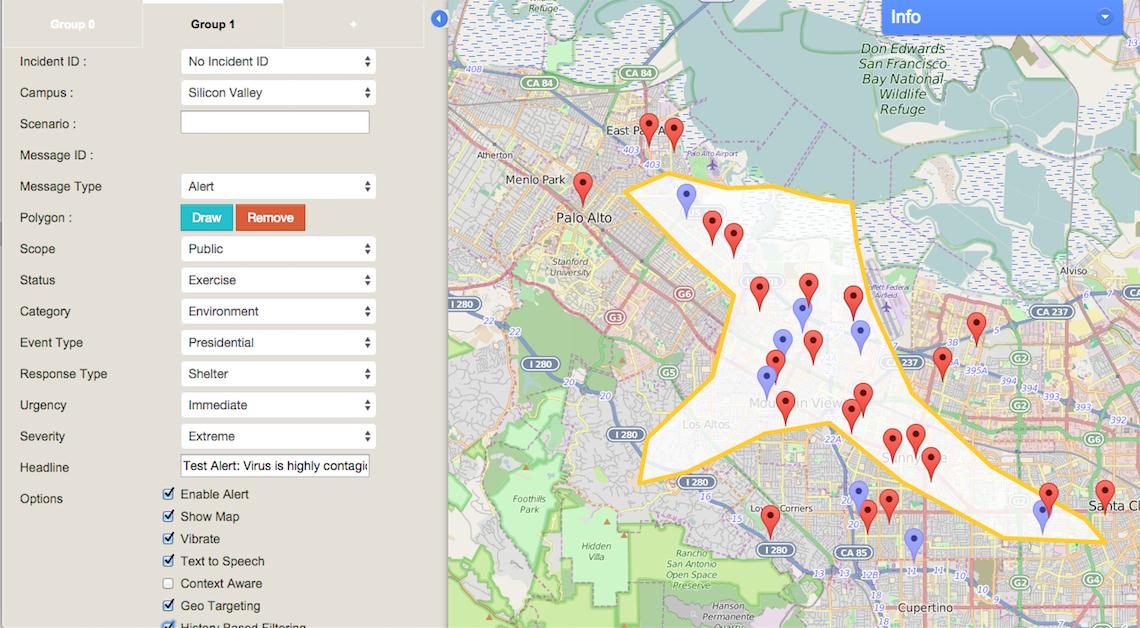
Task: Click into the Scenario input field
Action: (275, 122)
